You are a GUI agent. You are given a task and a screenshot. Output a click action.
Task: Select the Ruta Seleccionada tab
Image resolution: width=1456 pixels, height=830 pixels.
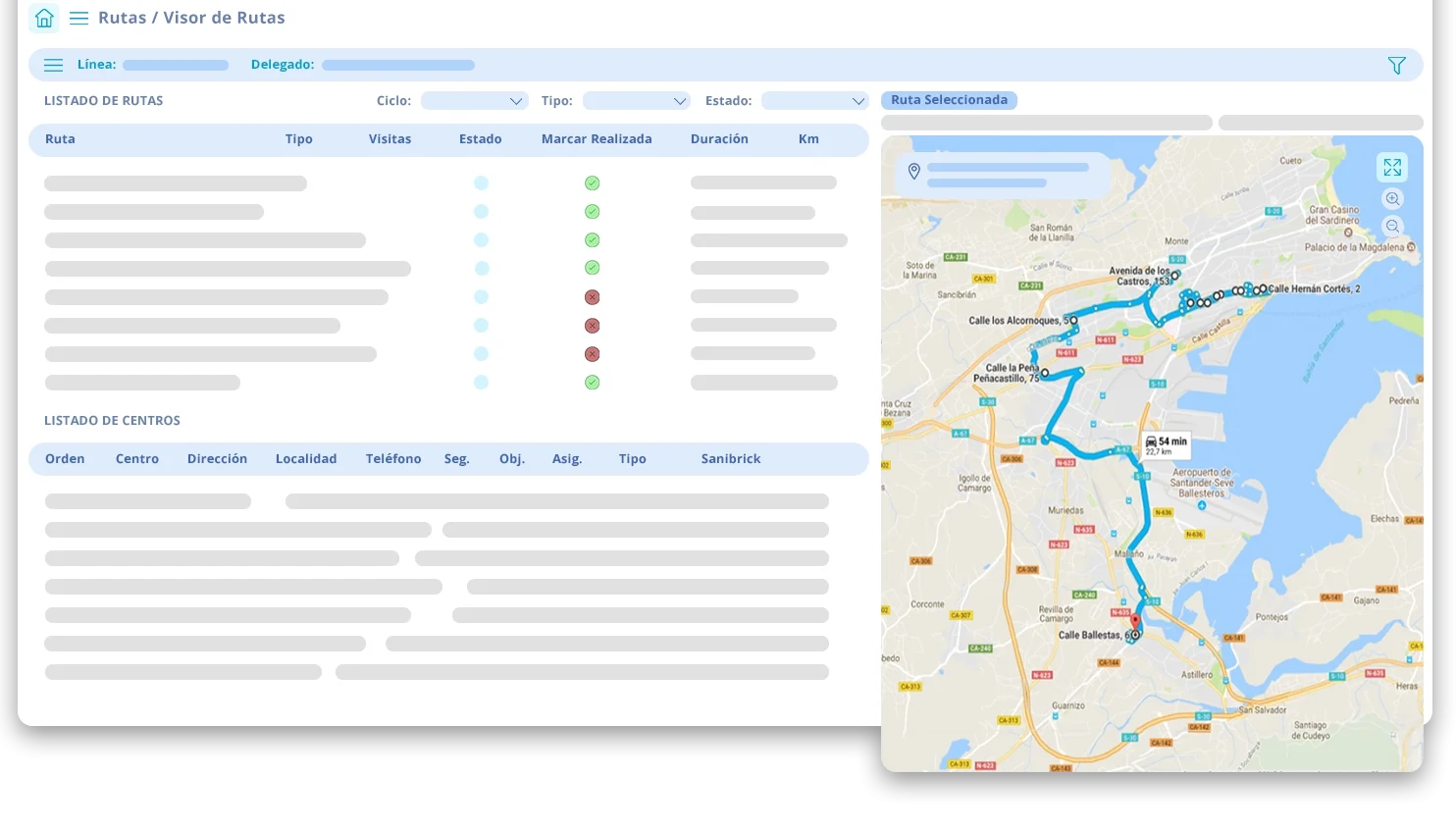949,100
